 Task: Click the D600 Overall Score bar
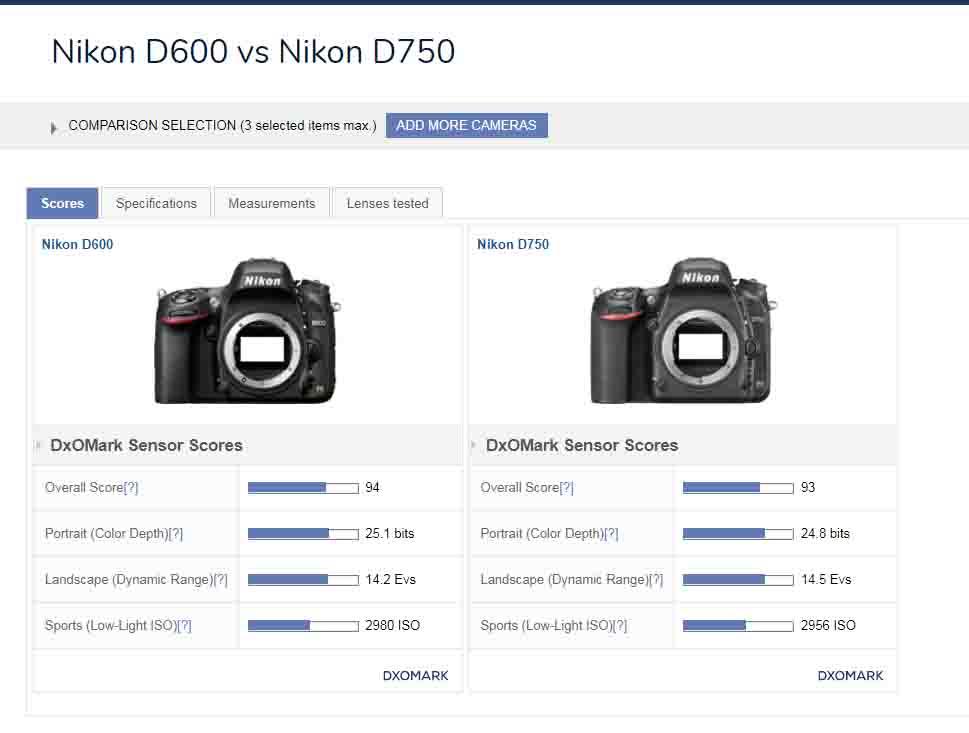[x=303, y=488]
